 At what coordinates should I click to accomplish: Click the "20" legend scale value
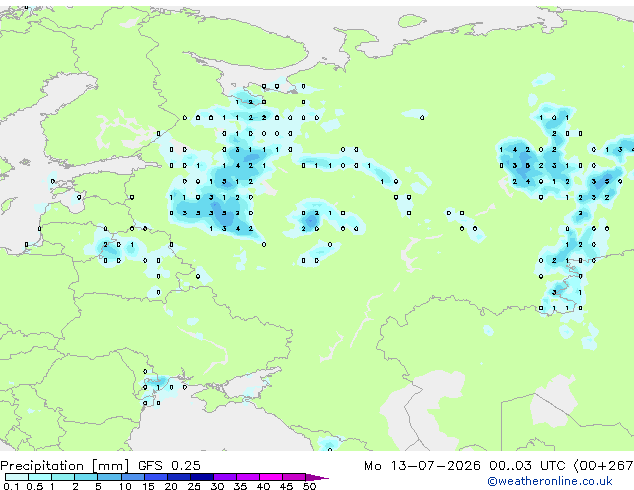171,486
